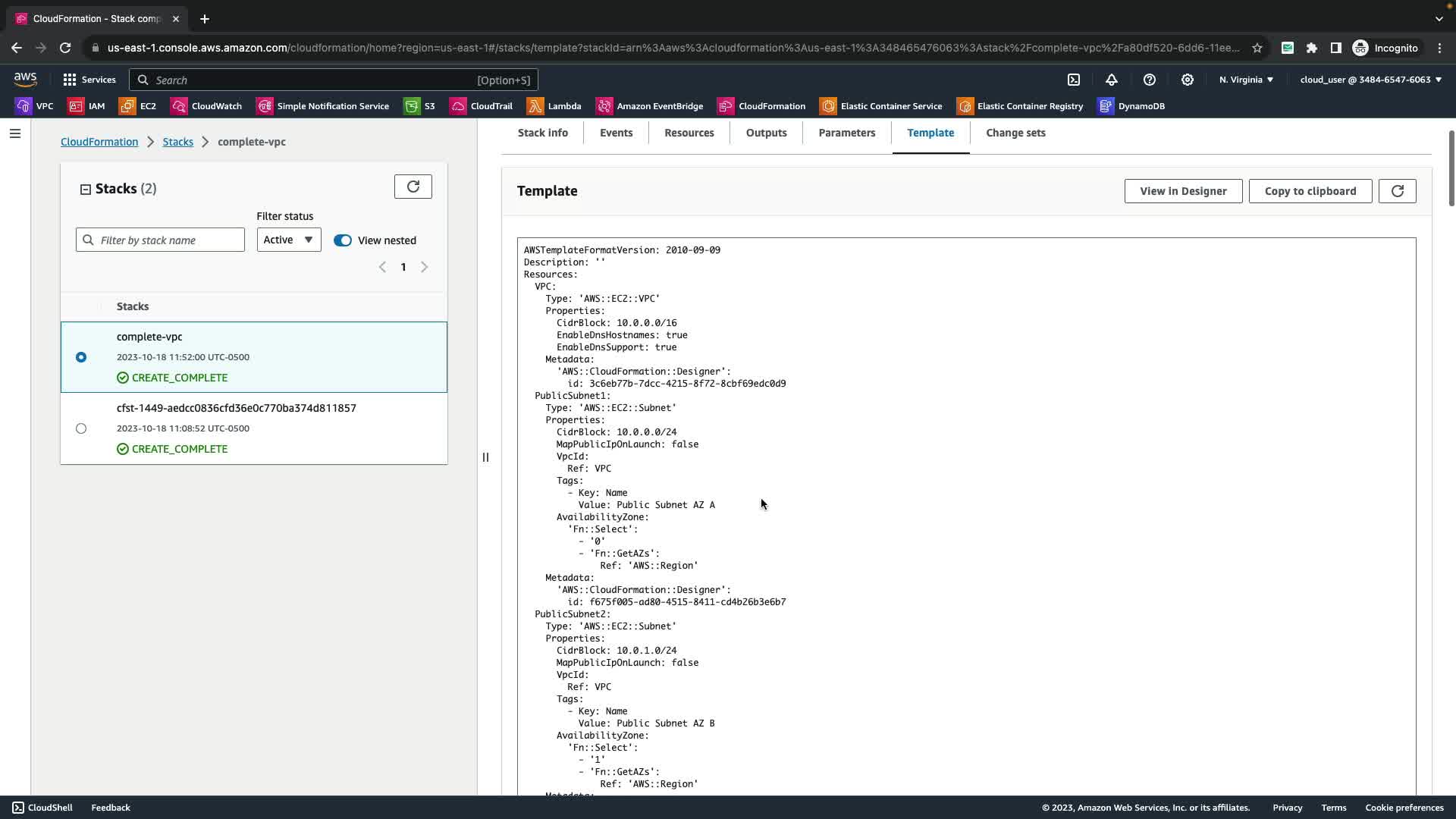Select the cfst-1449 stack radio button

click(81, 428)
